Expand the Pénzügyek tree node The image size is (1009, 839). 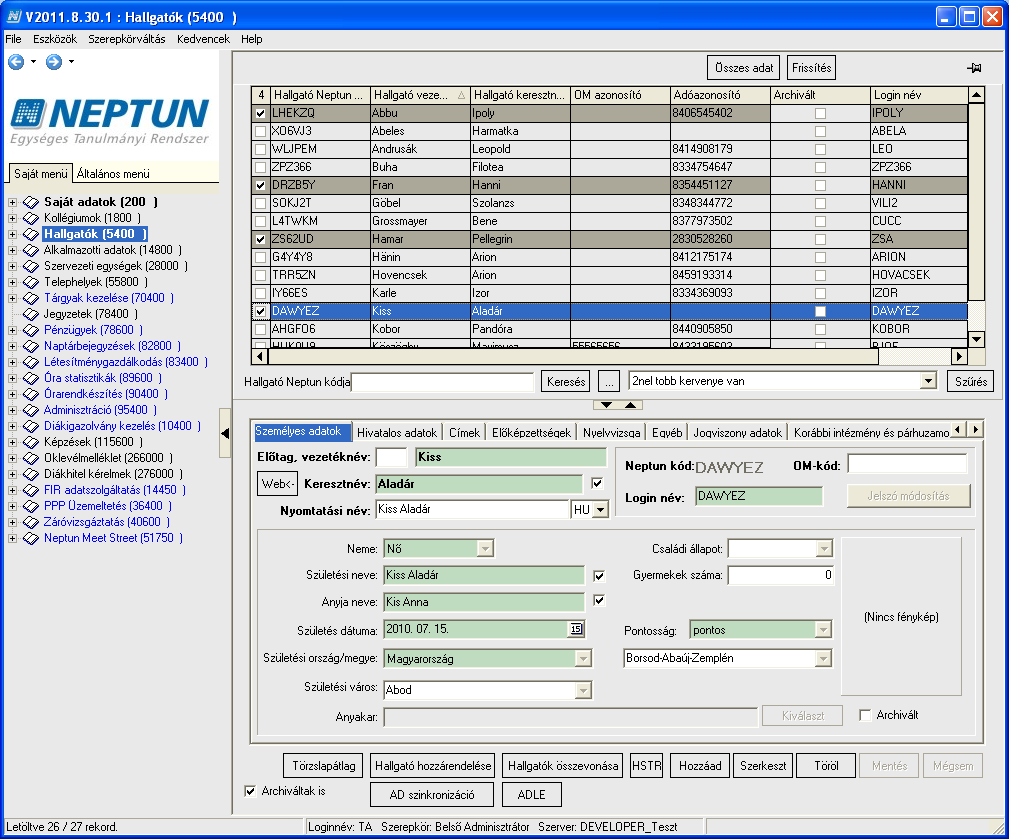[x=12, y=330]
